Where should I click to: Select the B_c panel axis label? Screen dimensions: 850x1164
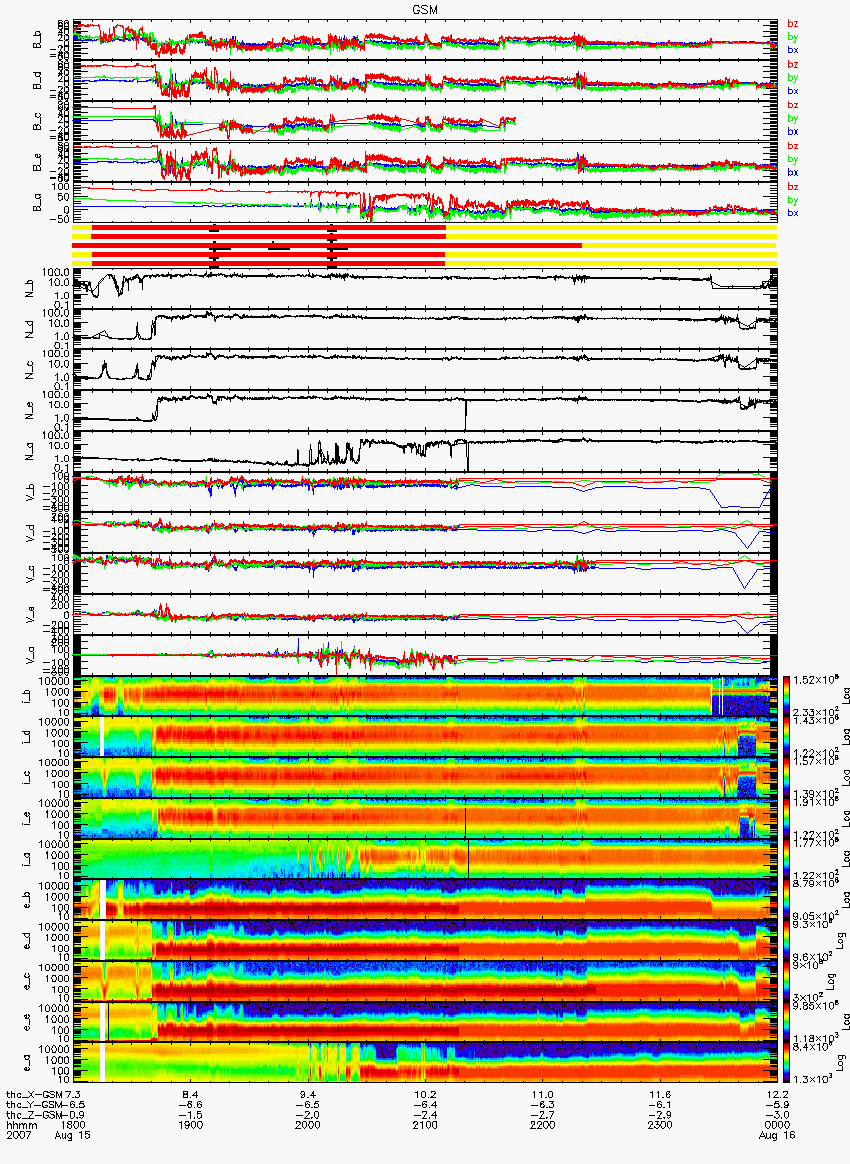point(37,122)
